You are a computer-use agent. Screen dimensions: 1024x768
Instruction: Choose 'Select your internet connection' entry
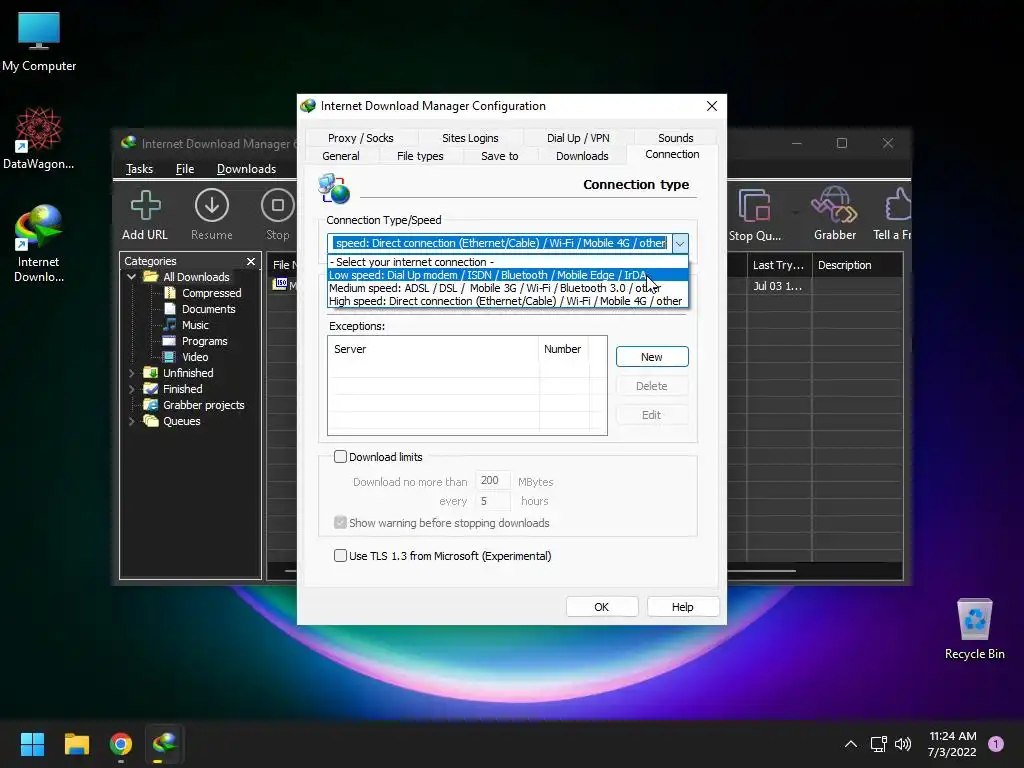[x=507, y=262]
